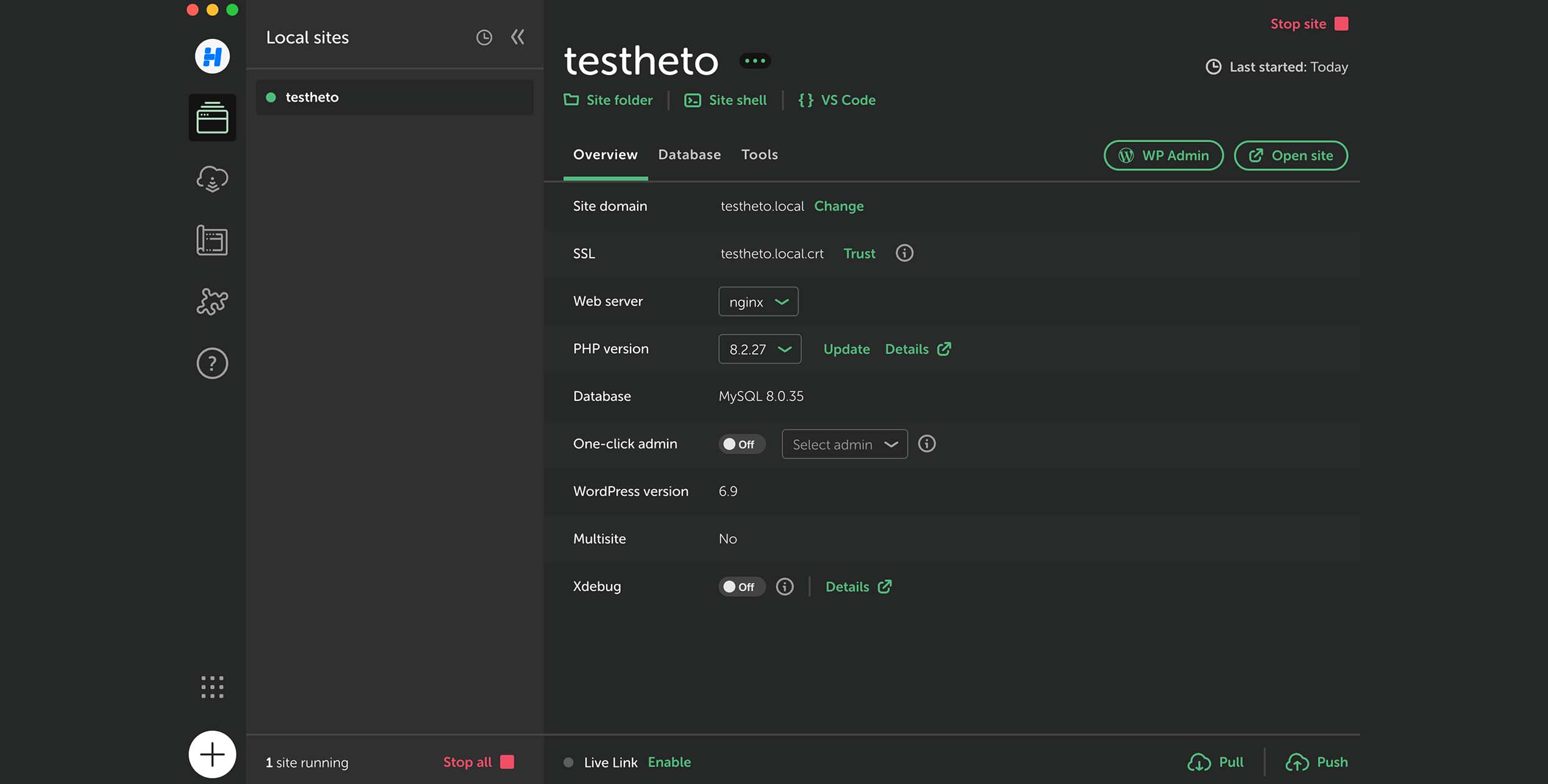
Task: Collapse the Local sites panel
Action: [x=518, y=37]
